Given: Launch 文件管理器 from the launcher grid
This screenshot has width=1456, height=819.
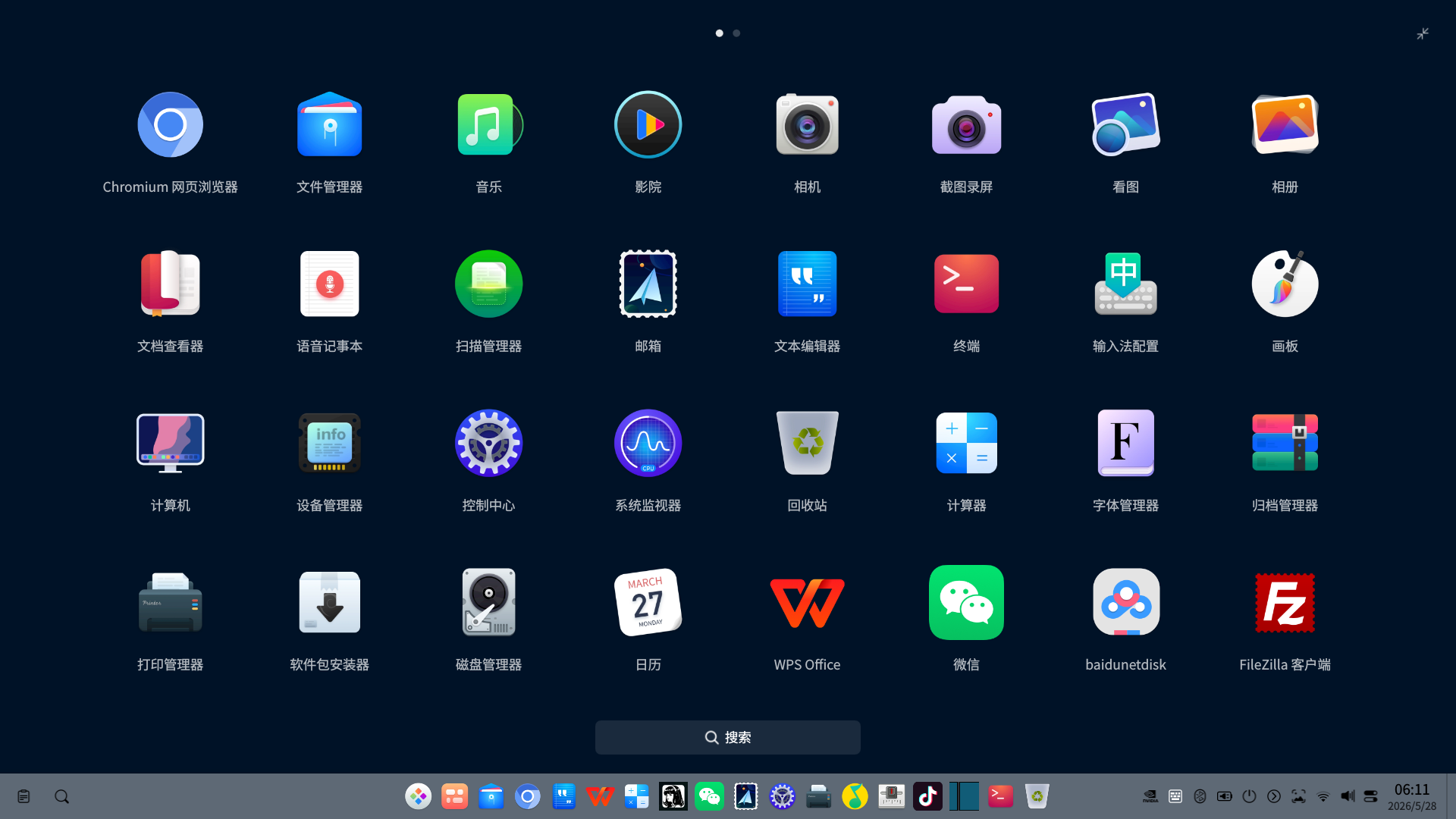Looking at the screenshot, I should tap(329, 125).
